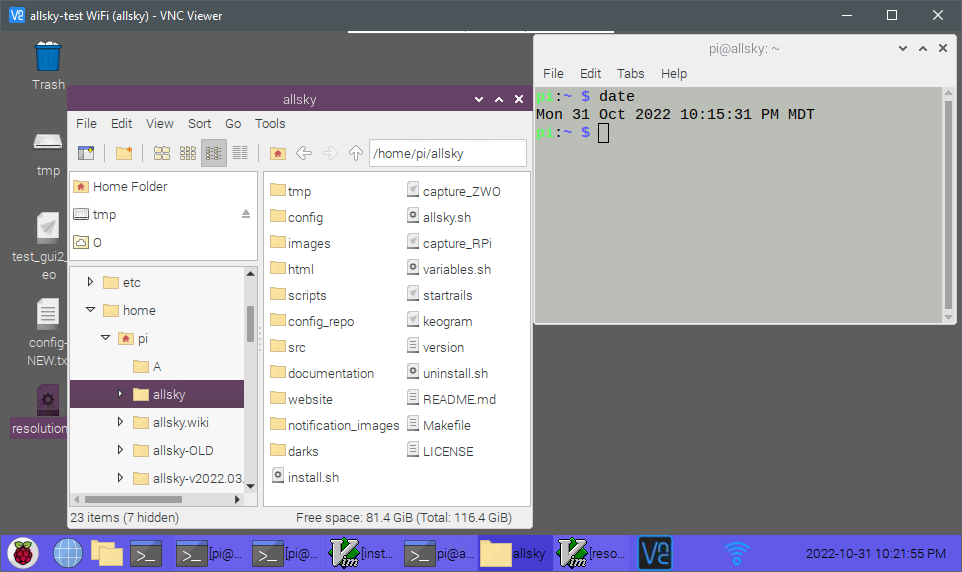Select the install.sh file
Viewport: 962px width, 572px height.
pyautogui.click(x=312, y=477)
